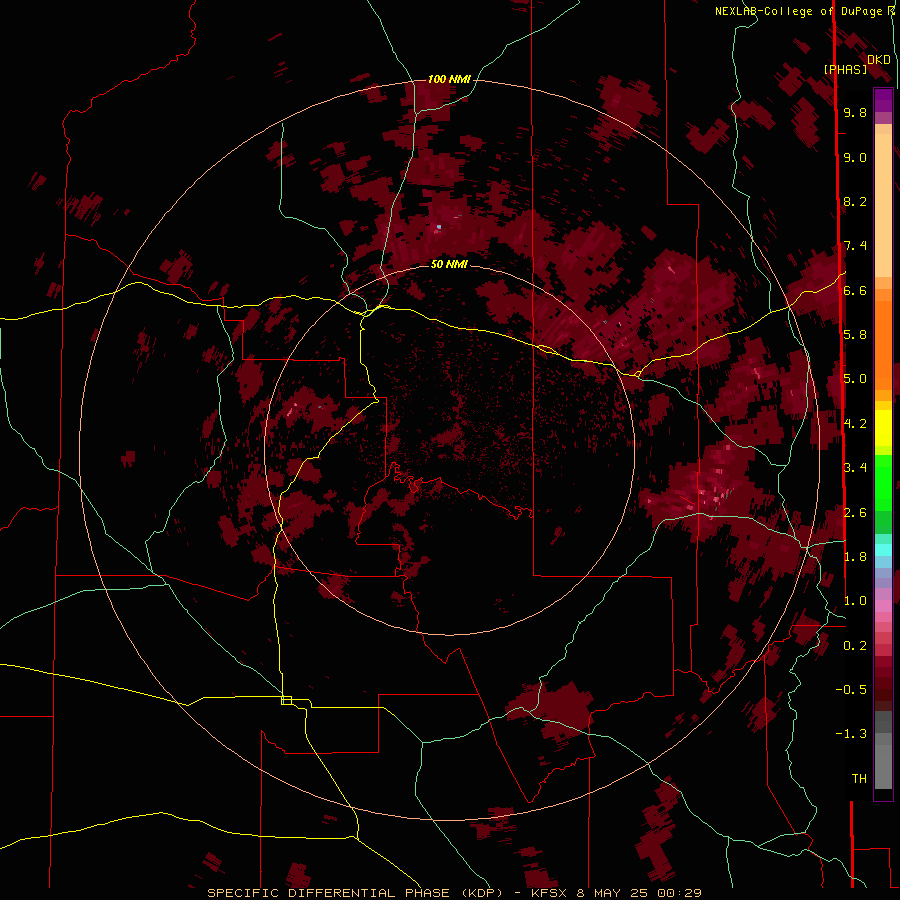Click the 8.2 value on the scale

855,201
